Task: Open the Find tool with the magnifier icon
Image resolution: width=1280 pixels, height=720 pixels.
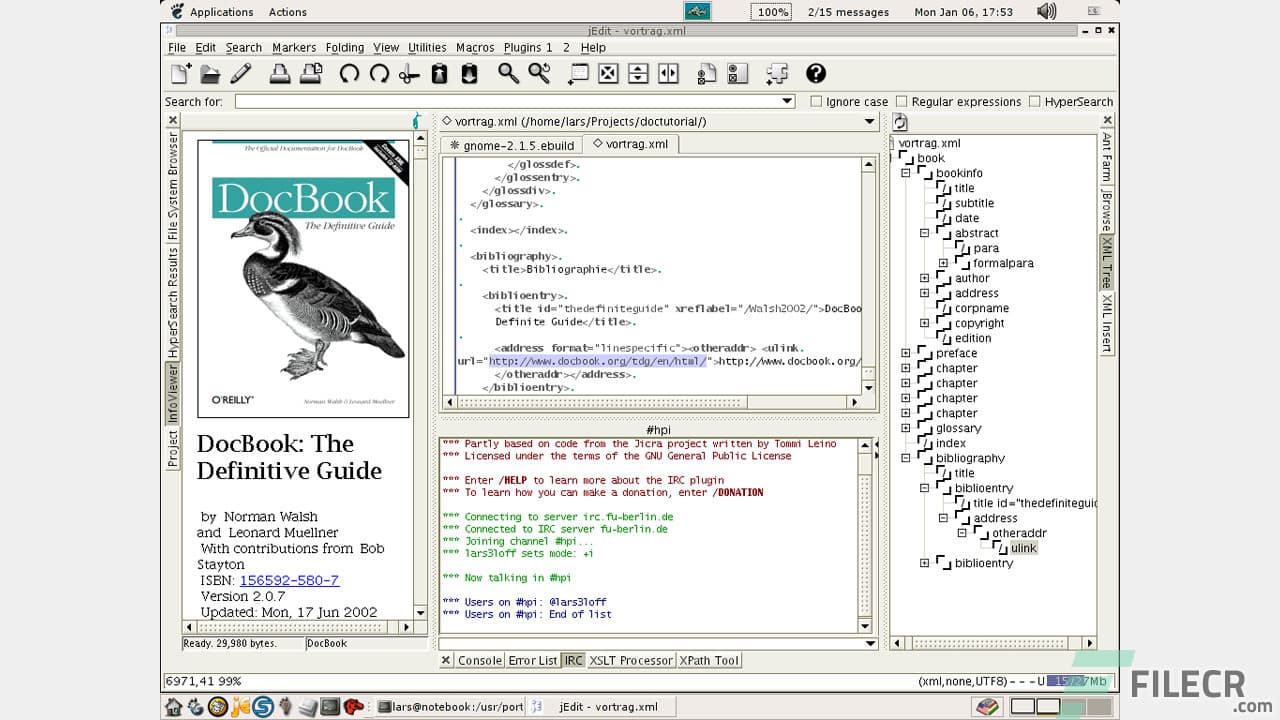Action: [506, 73]
